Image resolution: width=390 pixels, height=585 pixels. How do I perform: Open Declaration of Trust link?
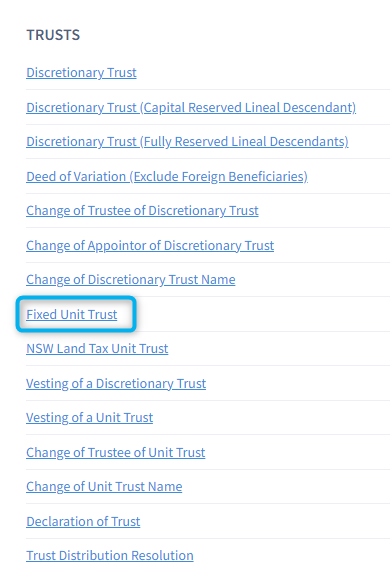[x=83, y=522]
